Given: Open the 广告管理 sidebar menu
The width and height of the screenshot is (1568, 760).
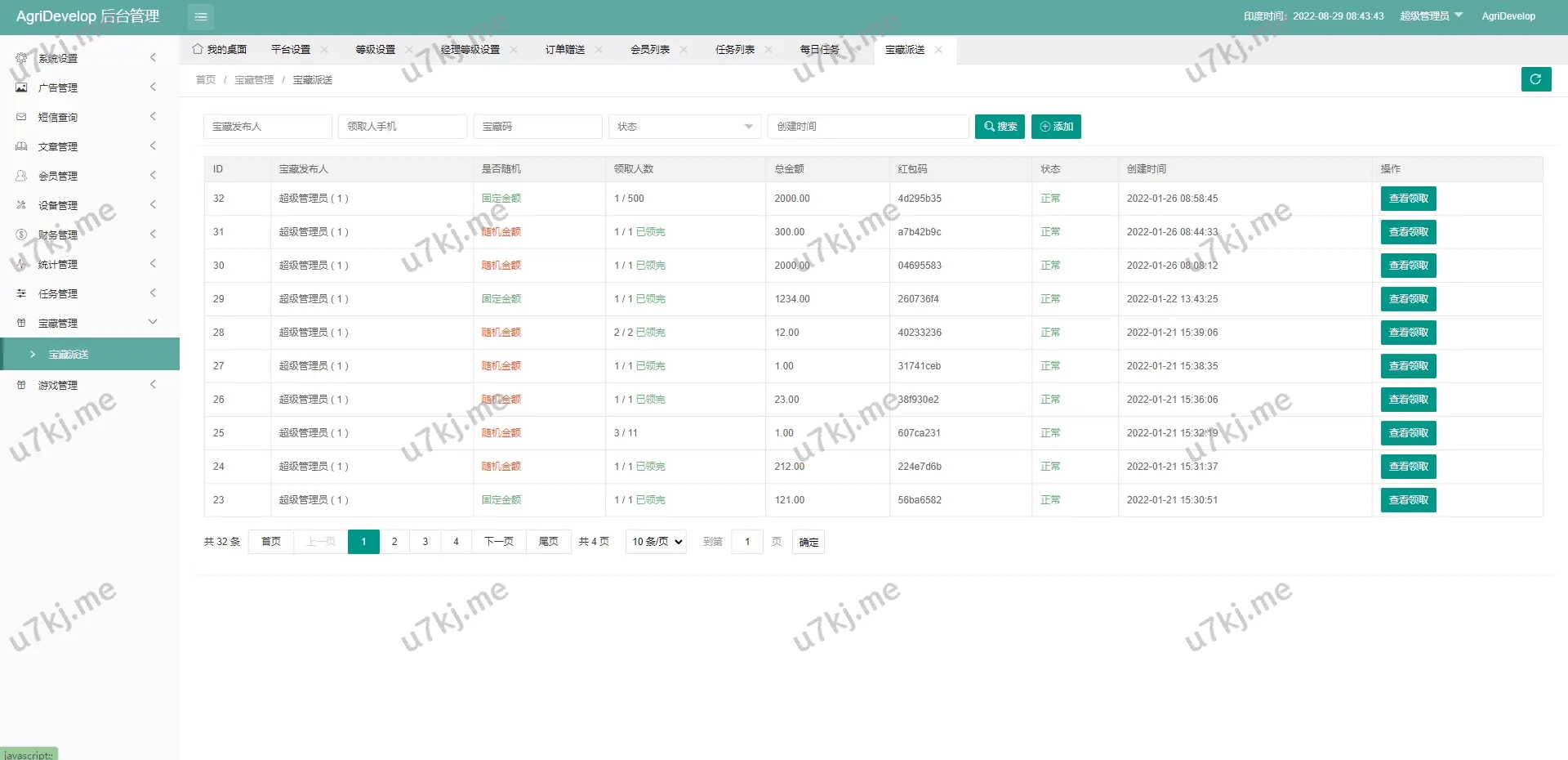Looking at the screenshot, I should tap(57, 87).
